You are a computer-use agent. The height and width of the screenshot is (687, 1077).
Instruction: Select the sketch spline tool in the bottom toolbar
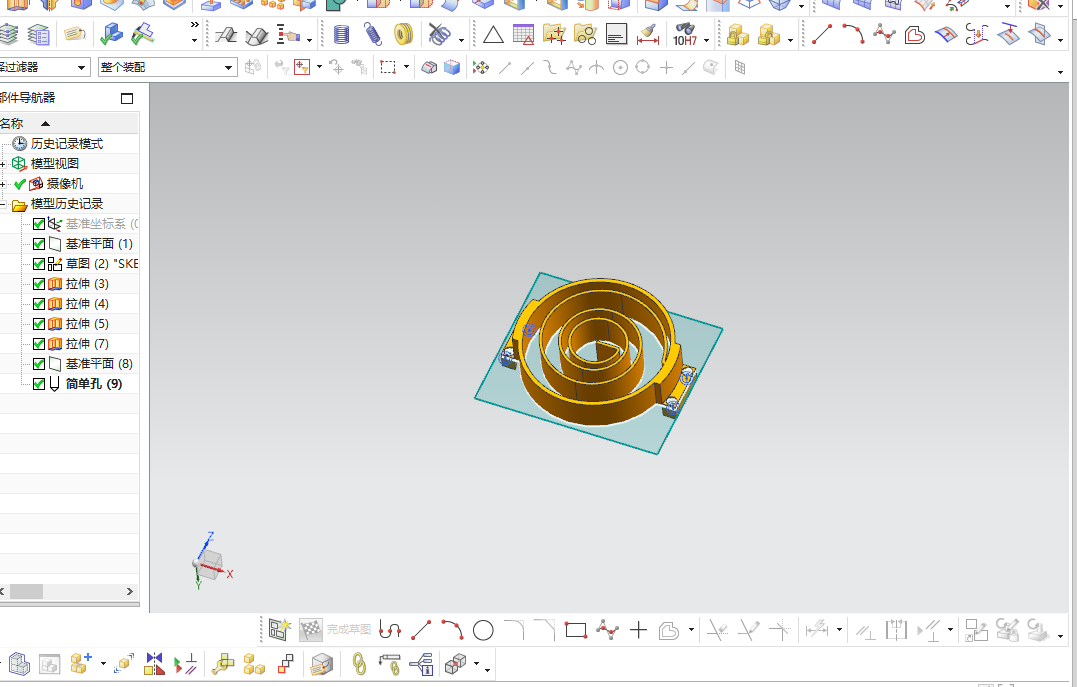tap(607, 630)
